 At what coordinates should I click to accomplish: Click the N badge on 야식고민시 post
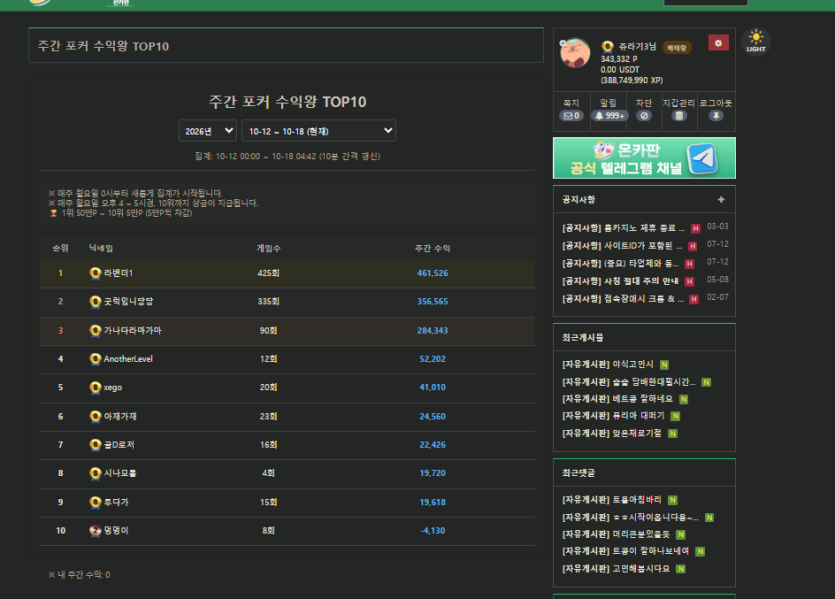pyautogui.click(x=664, y=365)
